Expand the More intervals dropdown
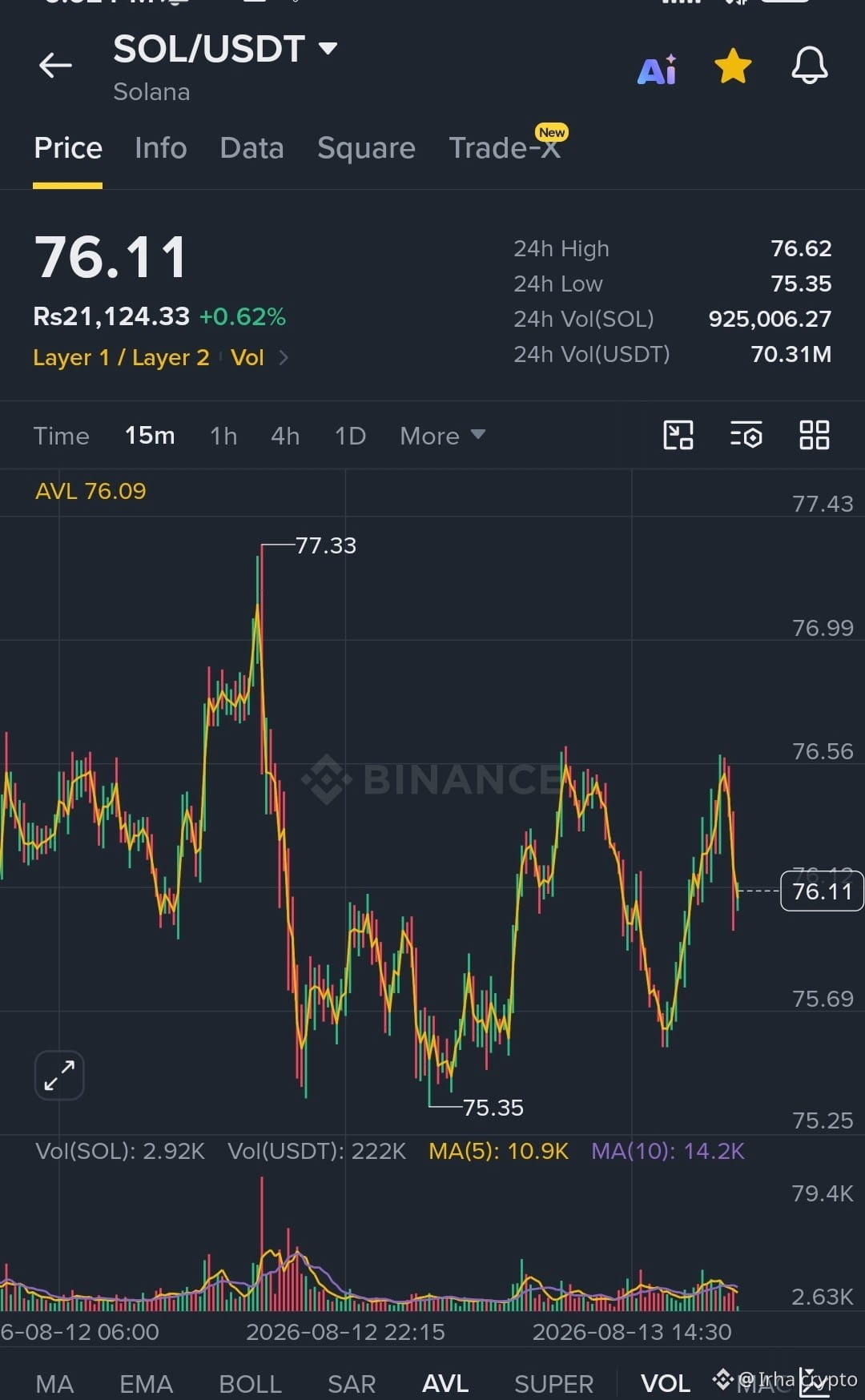The height and width of the screenshot is (1400, 865). click(443, 436)
